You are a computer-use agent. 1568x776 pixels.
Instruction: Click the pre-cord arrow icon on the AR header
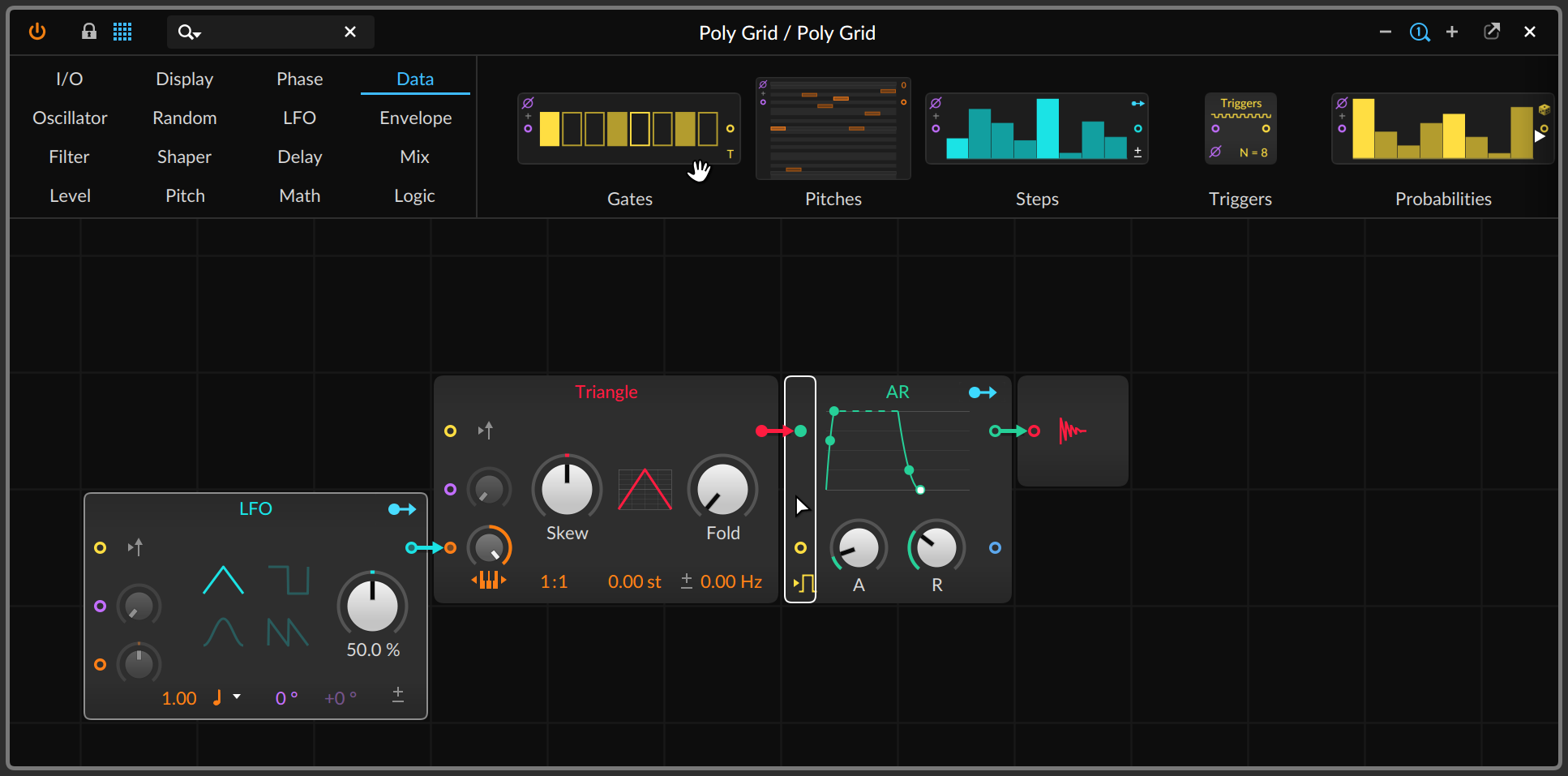983,392
